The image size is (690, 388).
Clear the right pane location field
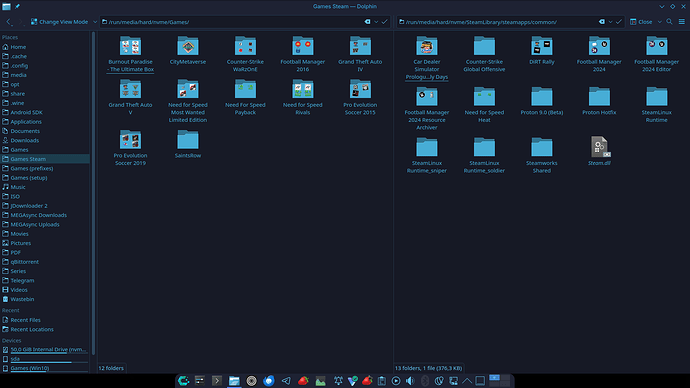[x=602, y=22]
